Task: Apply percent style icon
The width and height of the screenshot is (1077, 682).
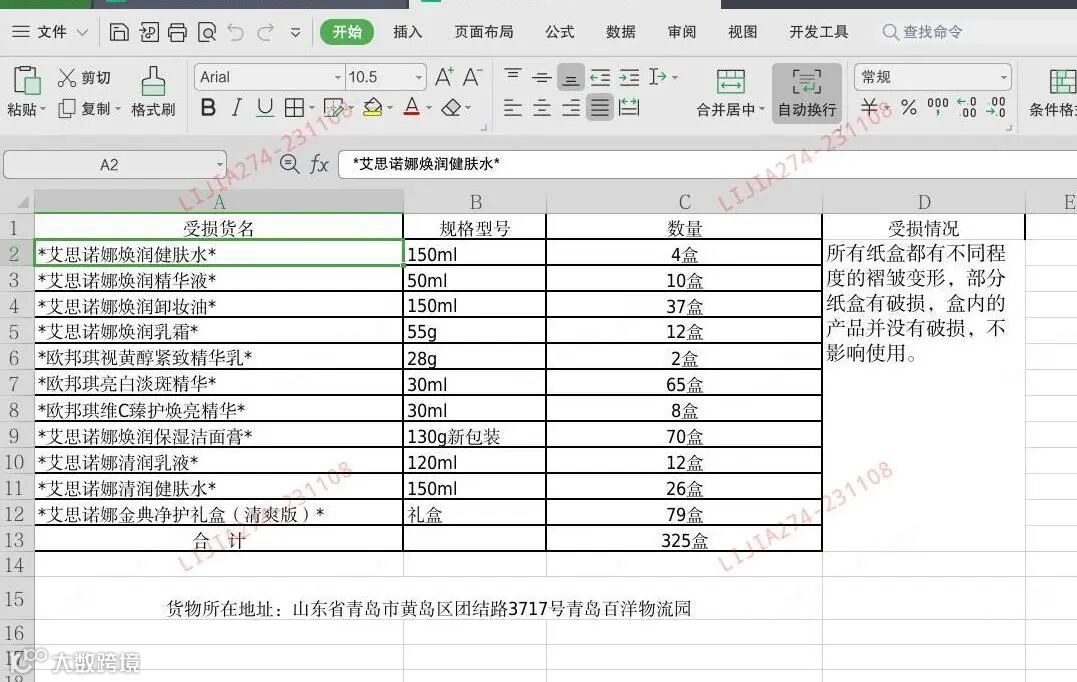Action: pos(909,108)
